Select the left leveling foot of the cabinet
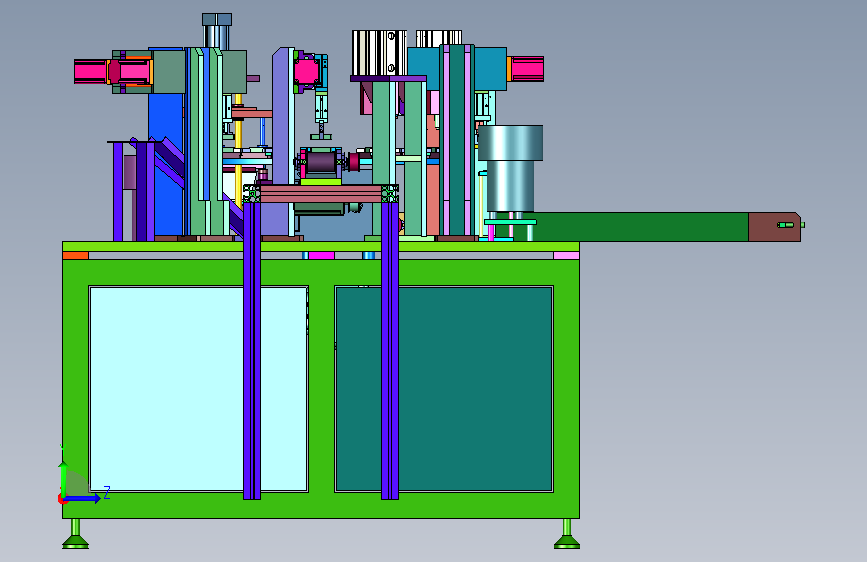The width and height of the screenshot is (867, 562). 76,534
